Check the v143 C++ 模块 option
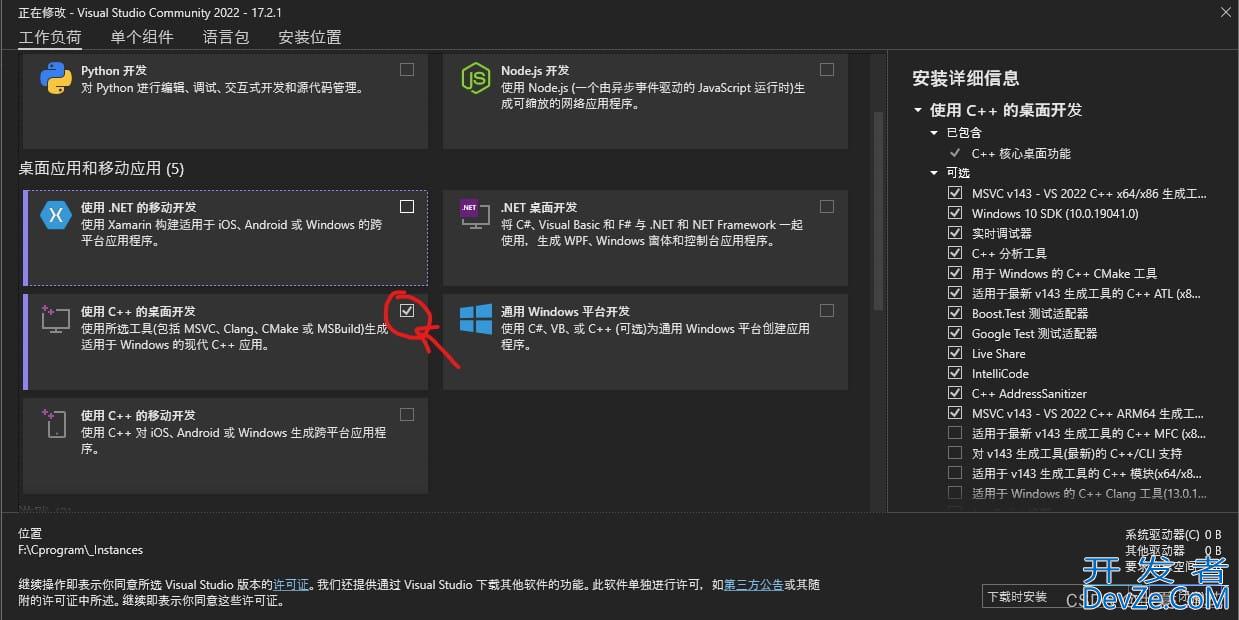This screenshot has height=620, width=1239. (x=955, y=473)
